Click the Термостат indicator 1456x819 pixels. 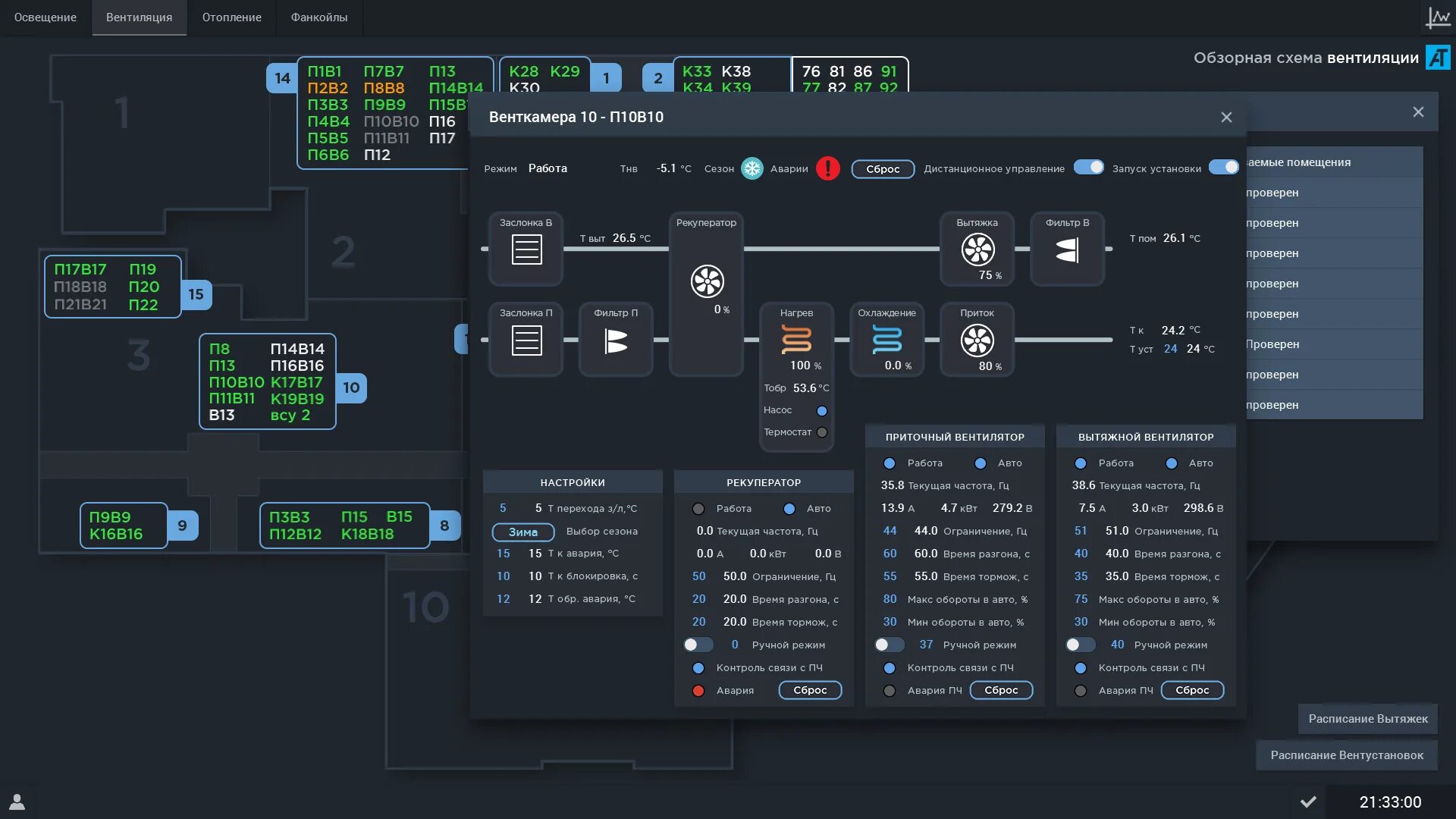tap(821, 432)
